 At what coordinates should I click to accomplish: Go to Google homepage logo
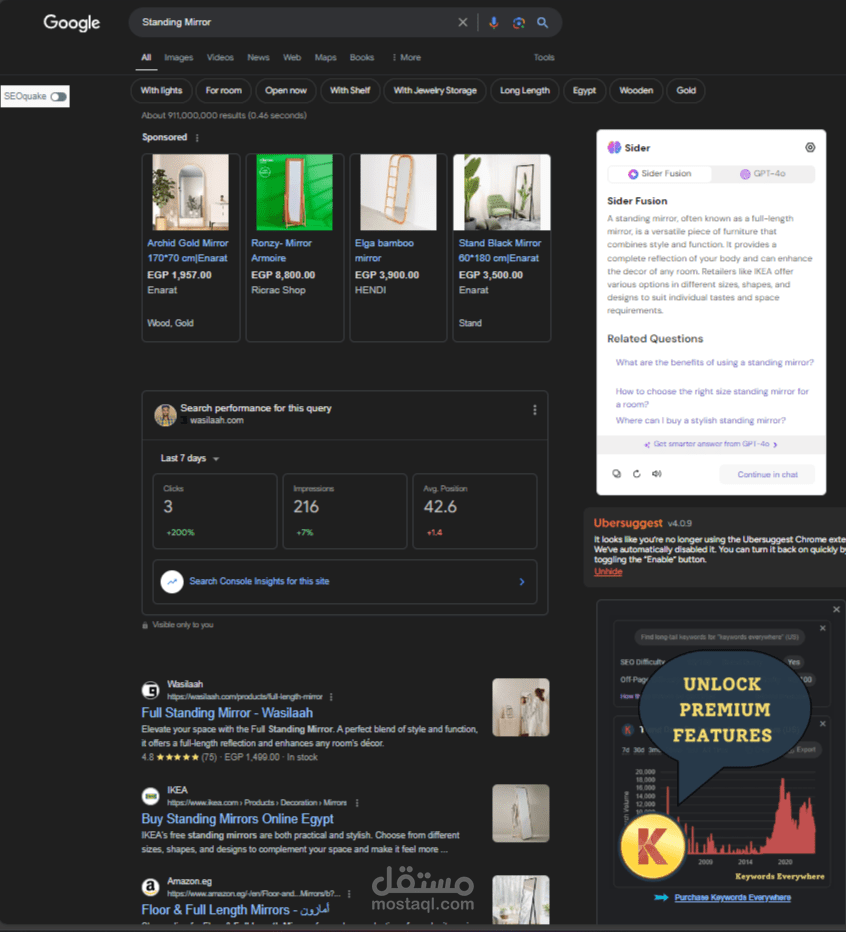click(x=71, y=23)
